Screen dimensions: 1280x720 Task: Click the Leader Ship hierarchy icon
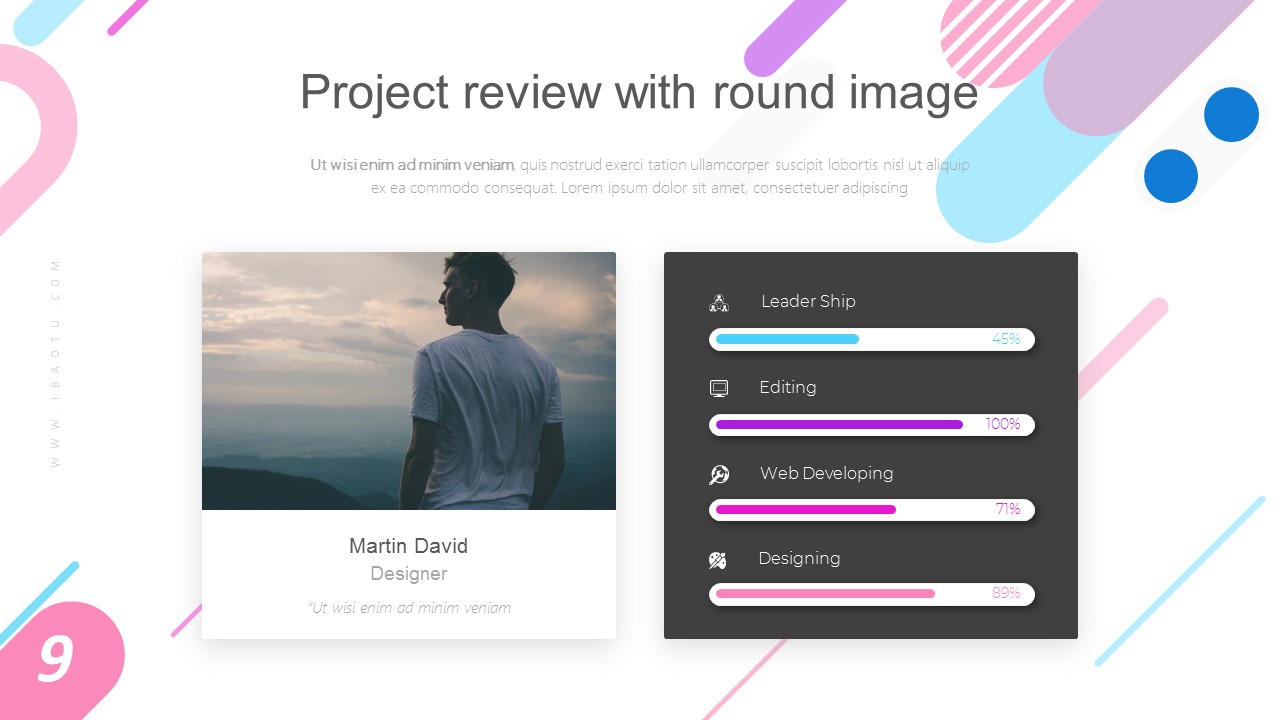click(x=719, y=303)
